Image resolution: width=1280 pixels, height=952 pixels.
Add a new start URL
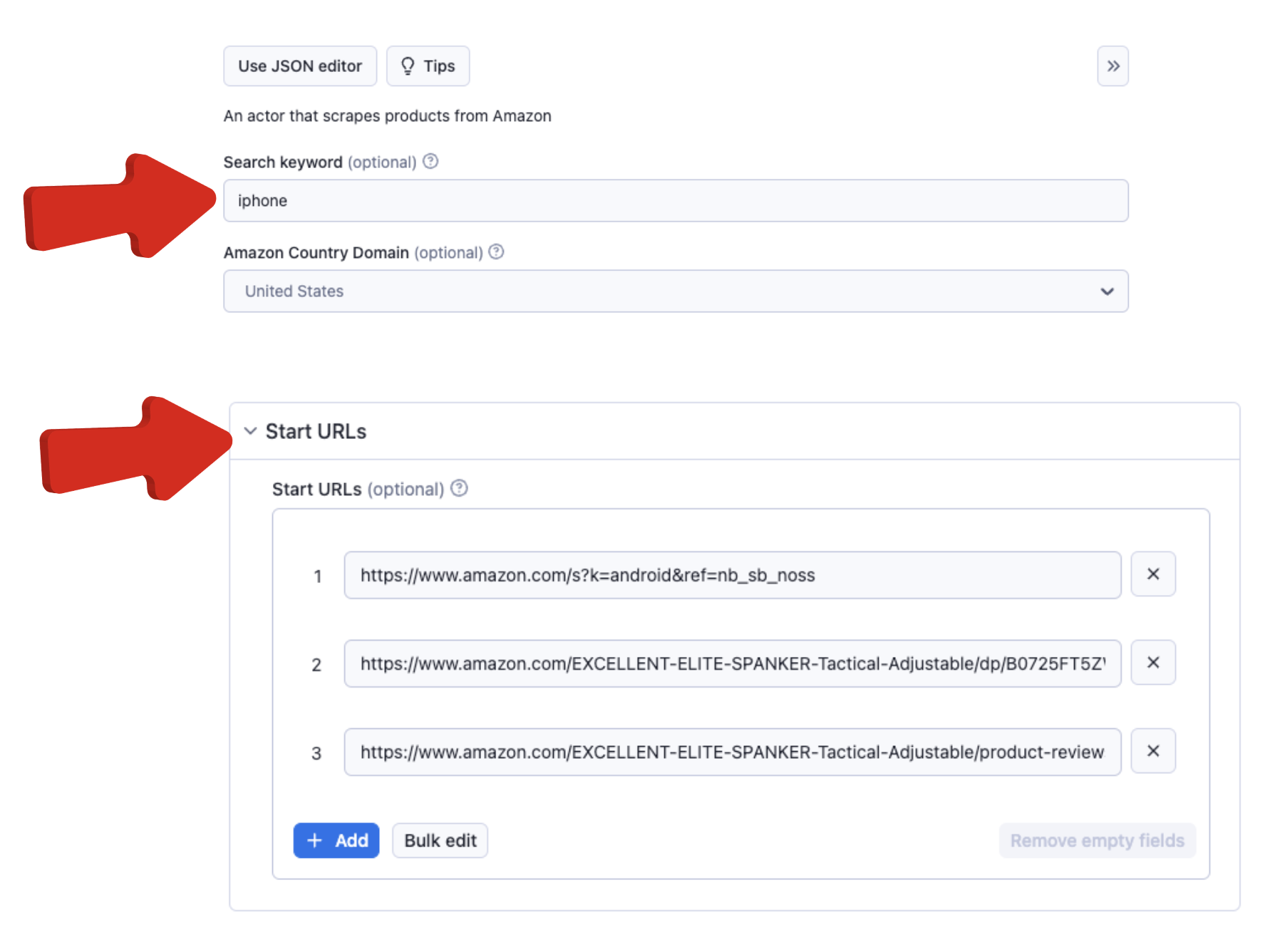(336, 841)
